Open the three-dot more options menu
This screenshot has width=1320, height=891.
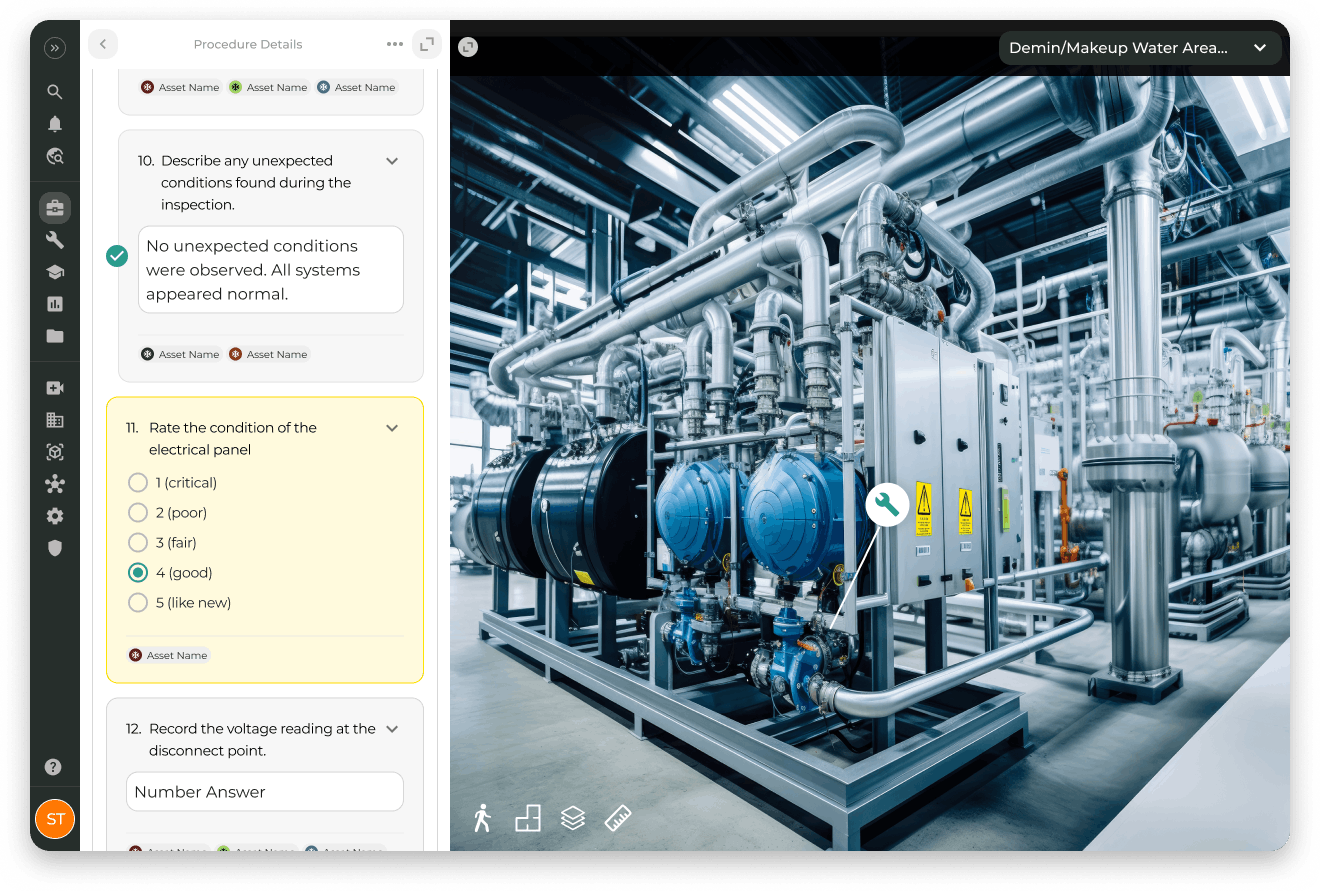tap(395, 44)
